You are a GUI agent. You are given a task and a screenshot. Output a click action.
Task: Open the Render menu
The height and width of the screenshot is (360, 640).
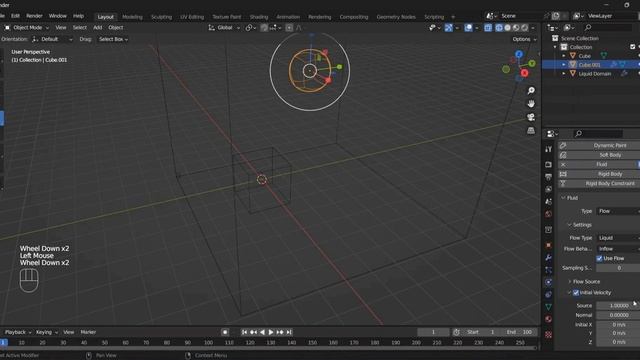(34, 16)
